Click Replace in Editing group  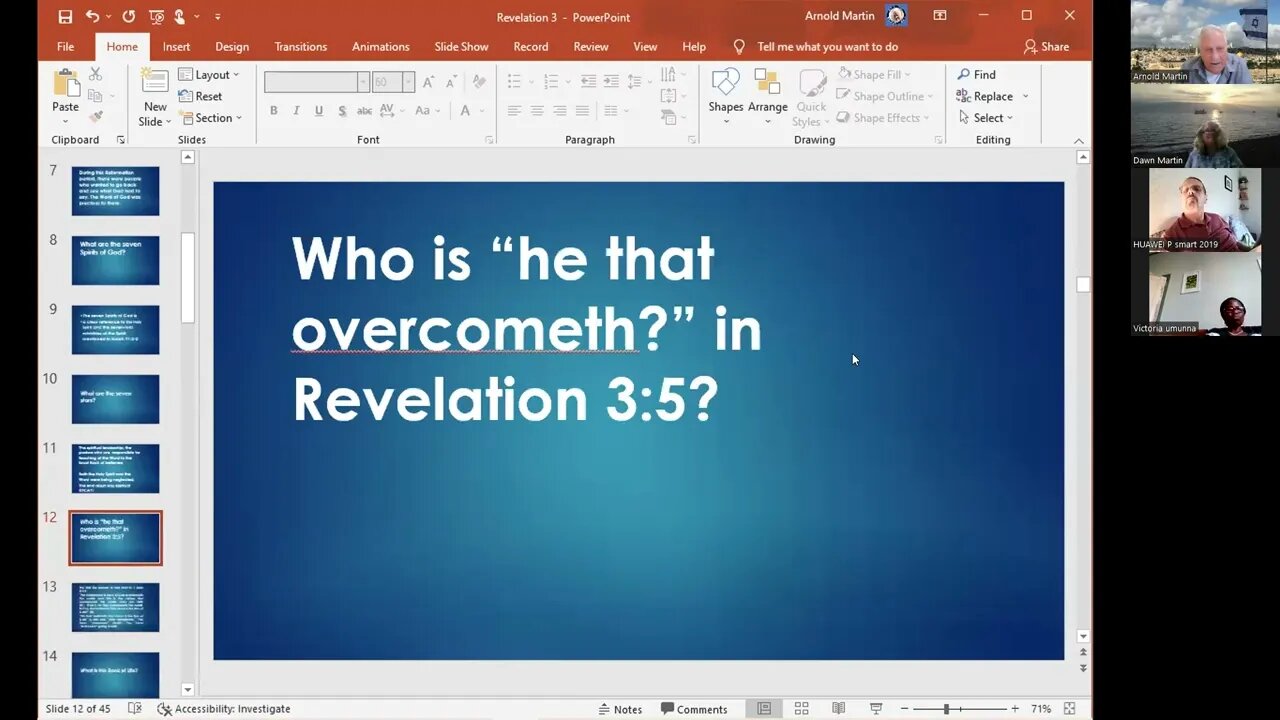pyautogui.click(x=985, y=96)
